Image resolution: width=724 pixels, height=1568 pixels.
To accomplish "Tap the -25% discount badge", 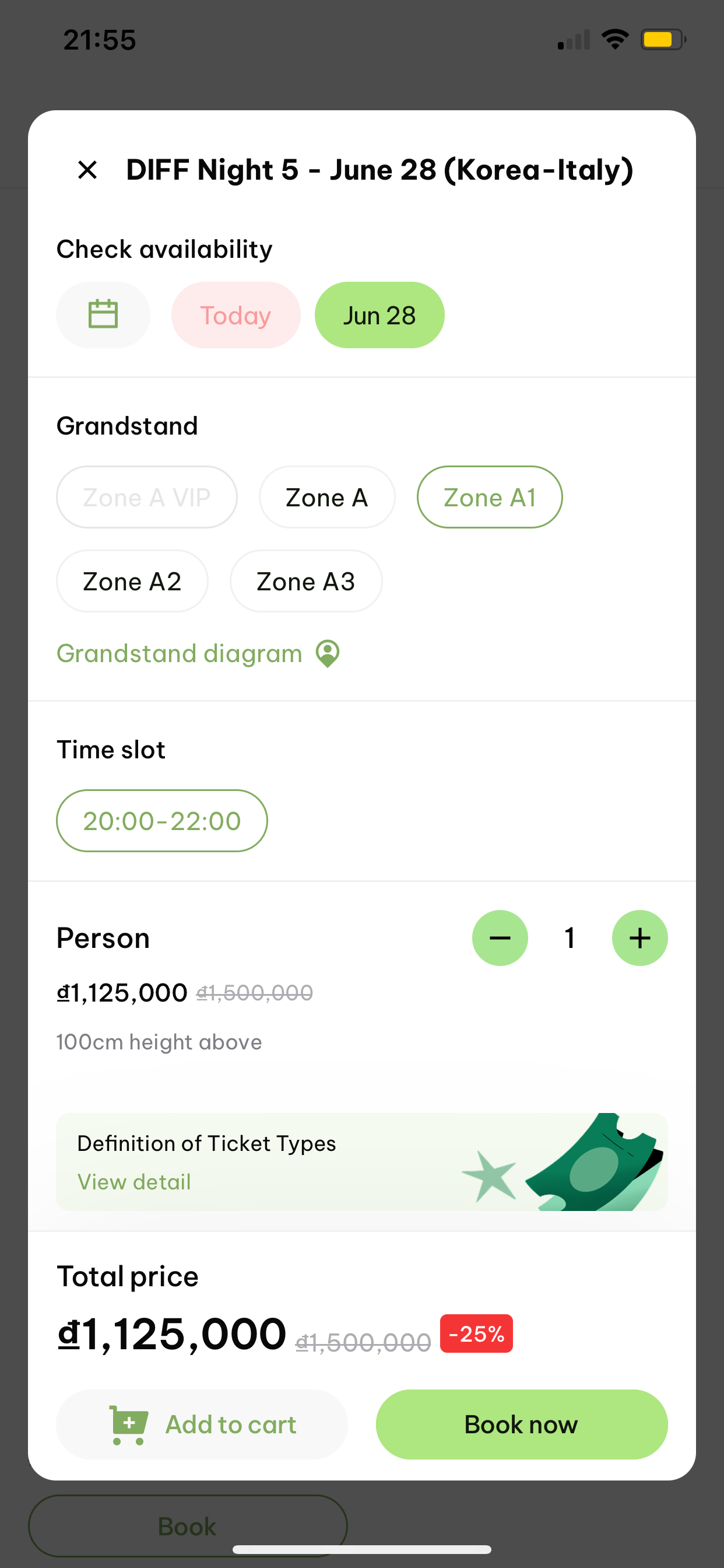I will pos(476,1333).
